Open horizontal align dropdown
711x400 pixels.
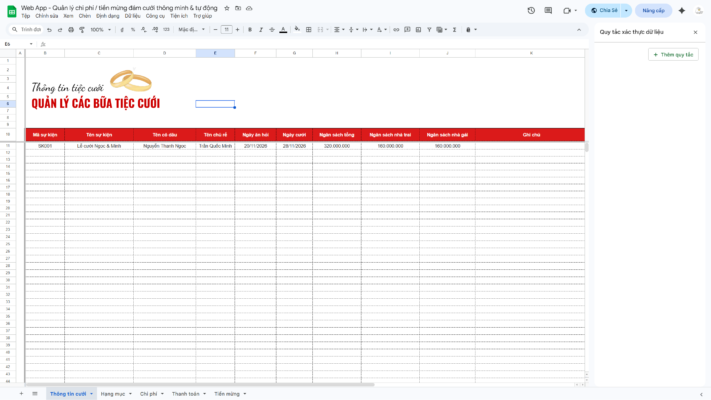click(x=339, y=29)
